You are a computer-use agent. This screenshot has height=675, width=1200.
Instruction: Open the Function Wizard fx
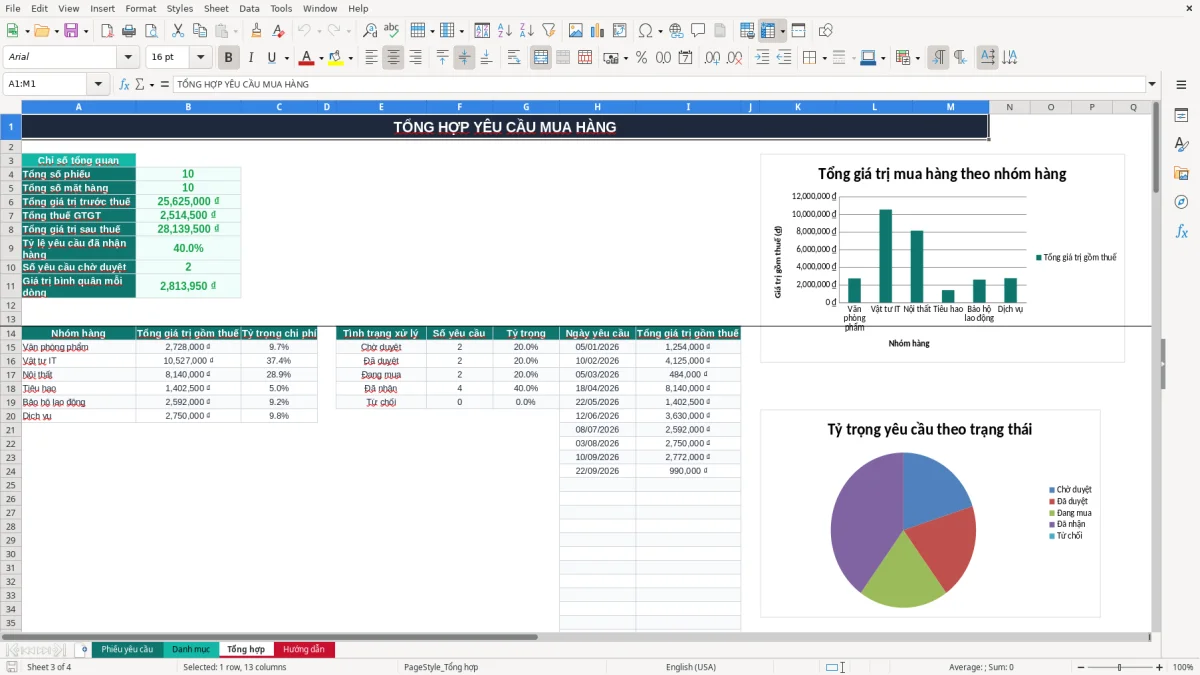click(x=125, y=84)
